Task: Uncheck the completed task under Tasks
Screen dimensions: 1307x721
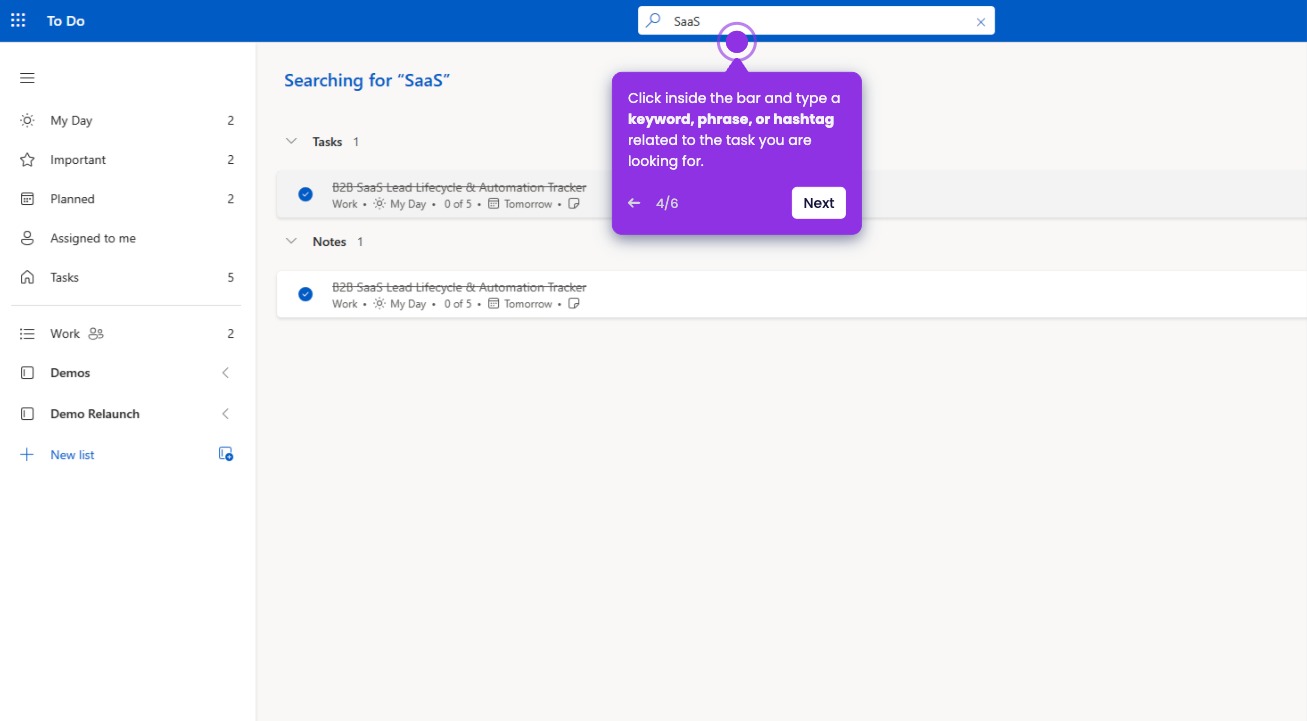Action: click(x=305, y=194)
